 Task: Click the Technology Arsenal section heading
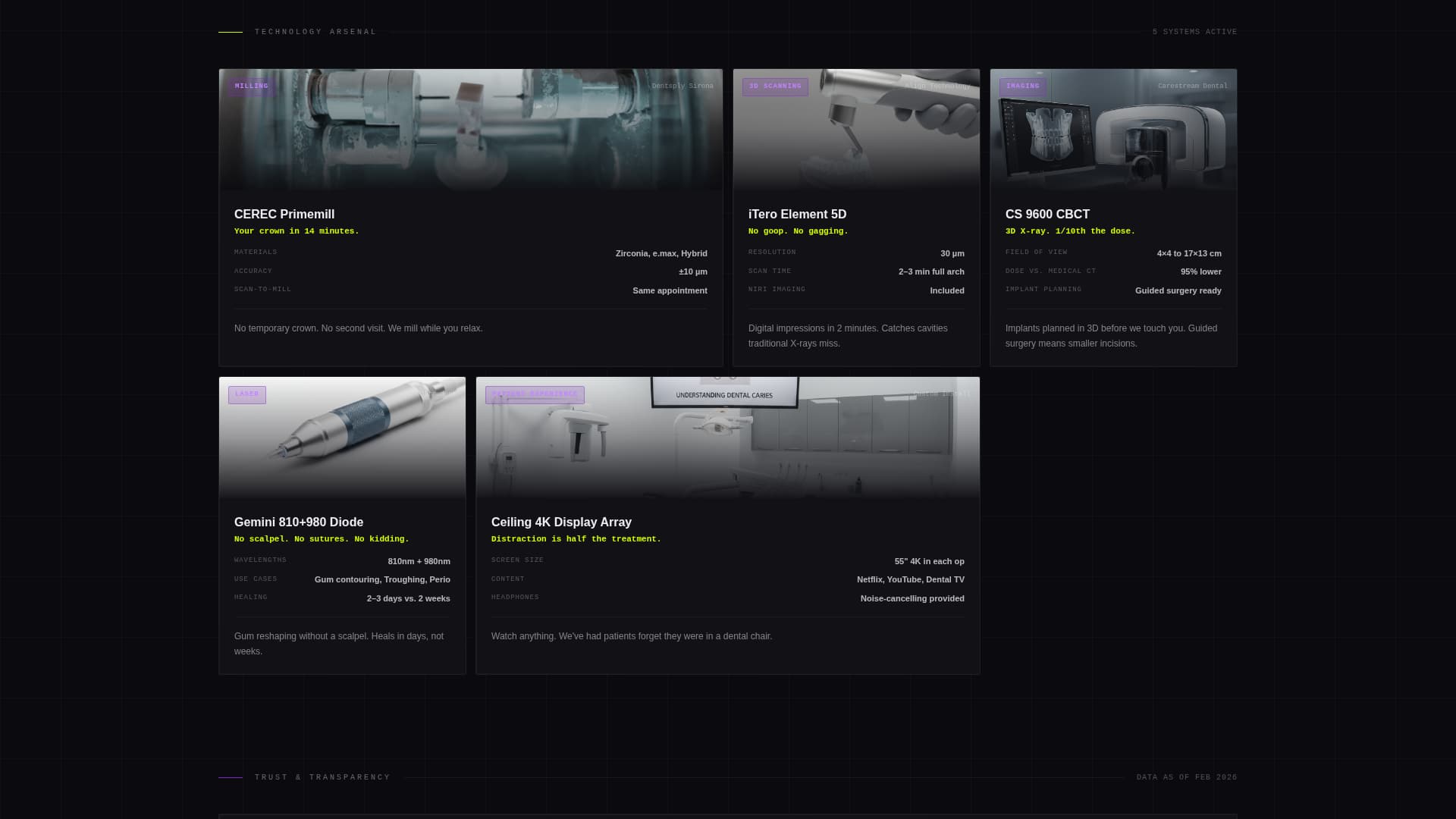[315, 32]
